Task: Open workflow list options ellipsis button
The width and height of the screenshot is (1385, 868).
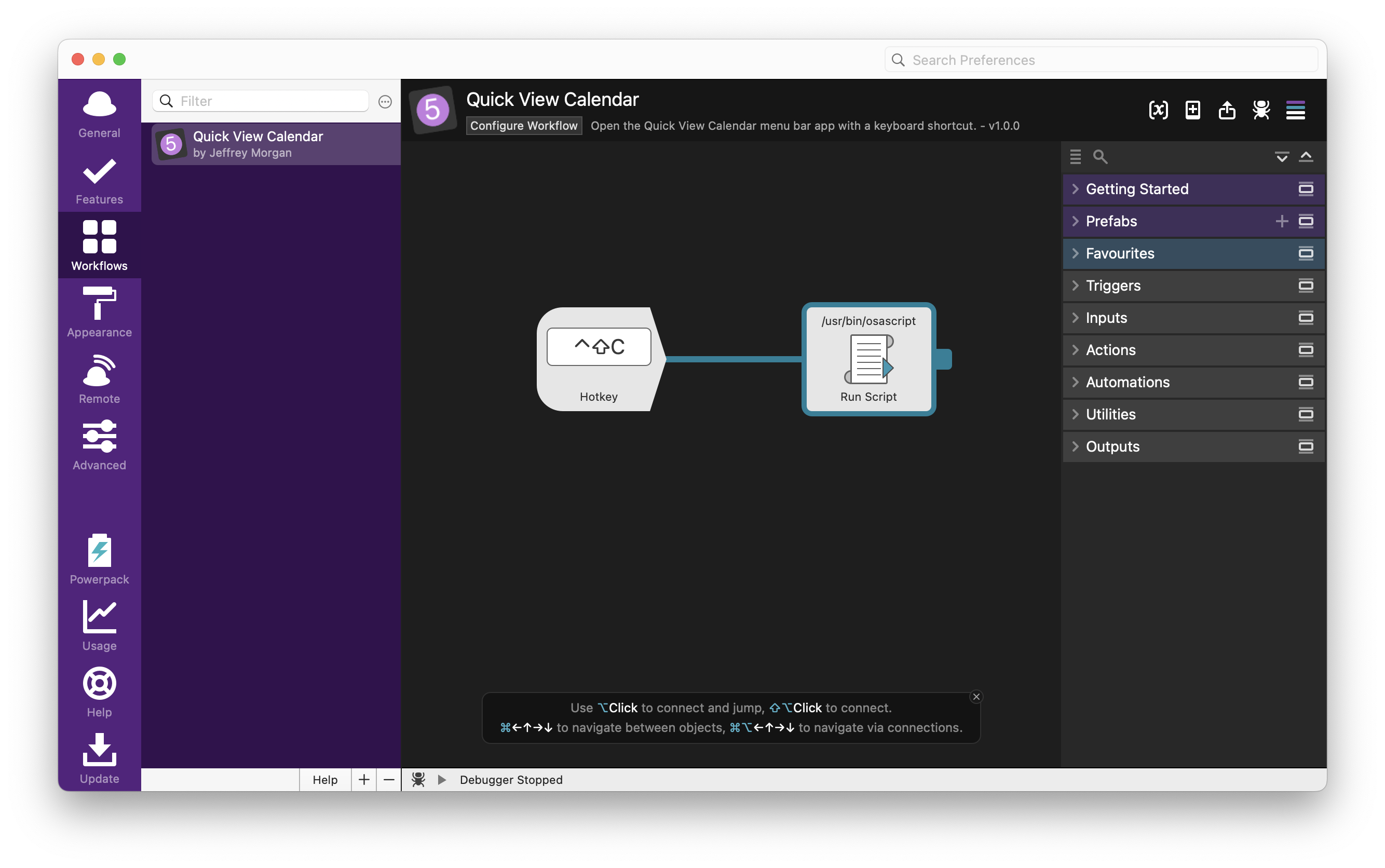Action: point(385,102)
